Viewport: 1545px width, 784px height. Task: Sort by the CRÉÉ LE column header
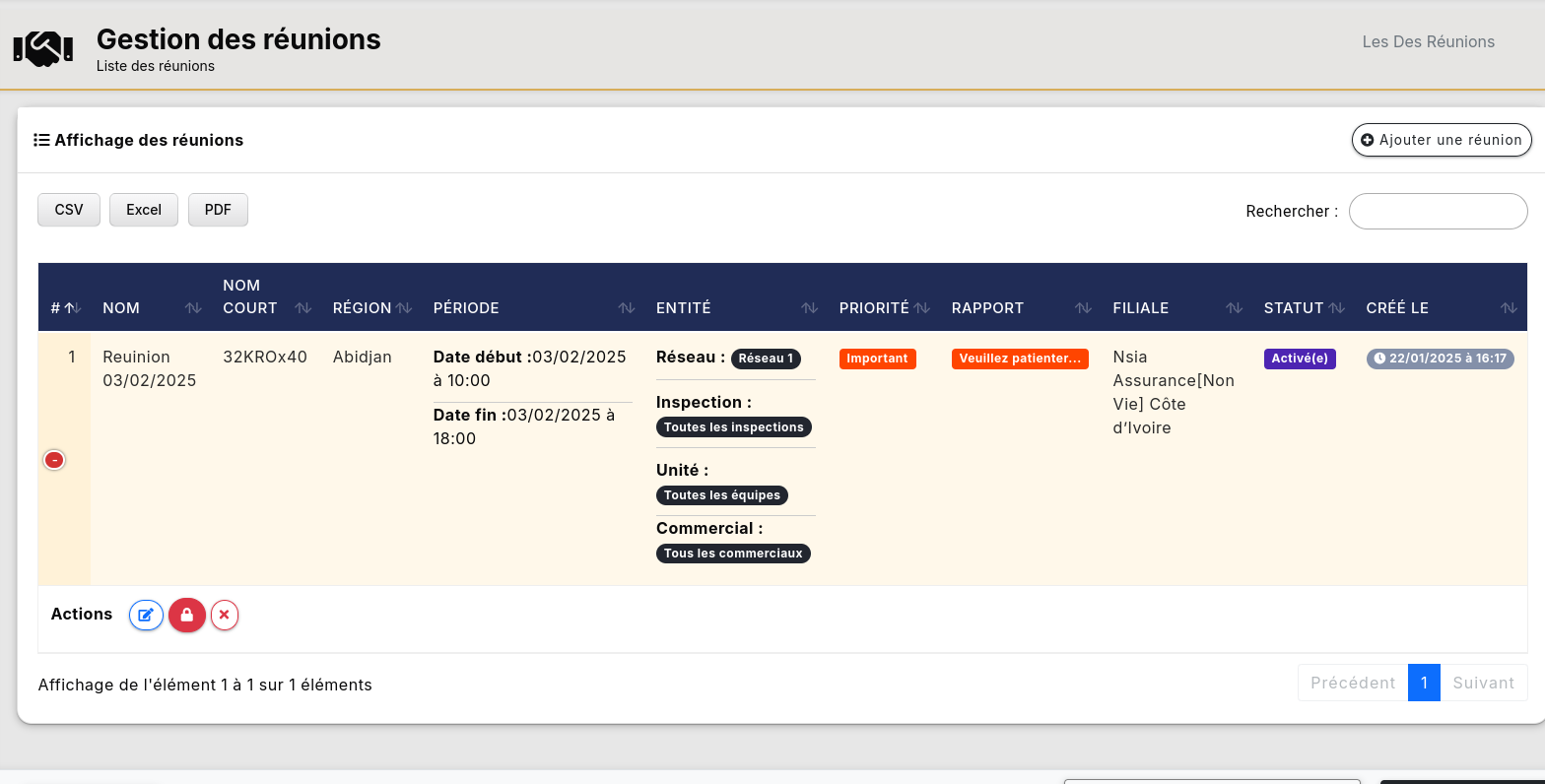1397,308
